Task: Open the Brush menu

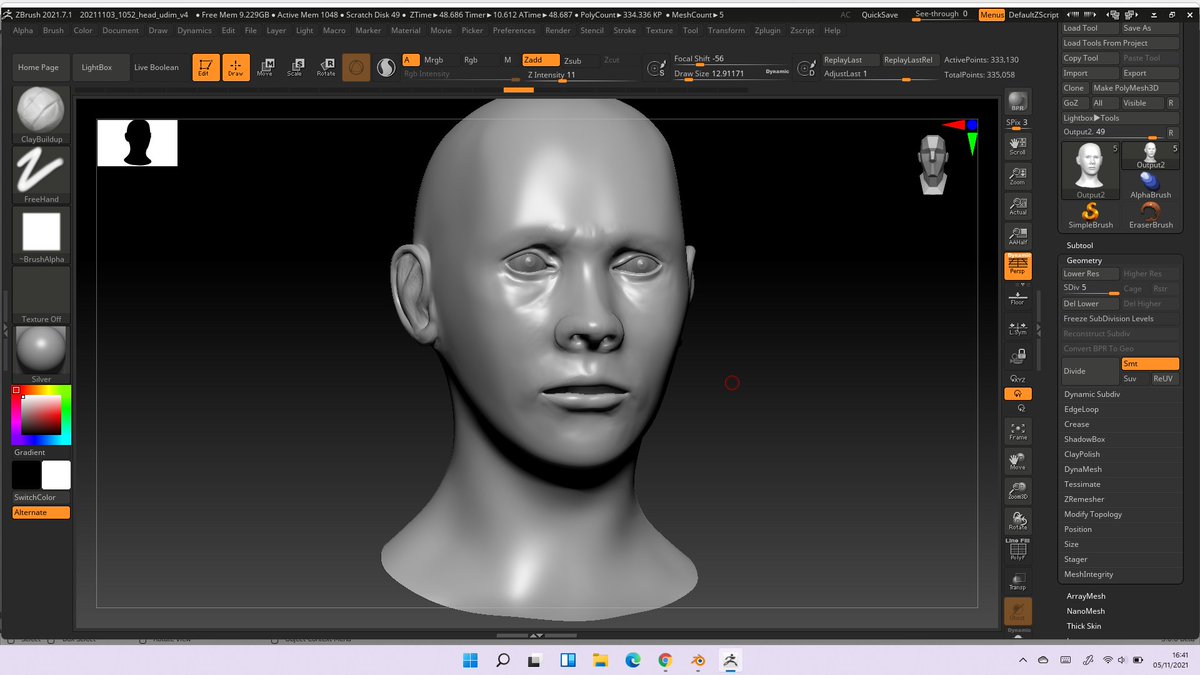Action: pyautogui.click(x=53, y=31)
